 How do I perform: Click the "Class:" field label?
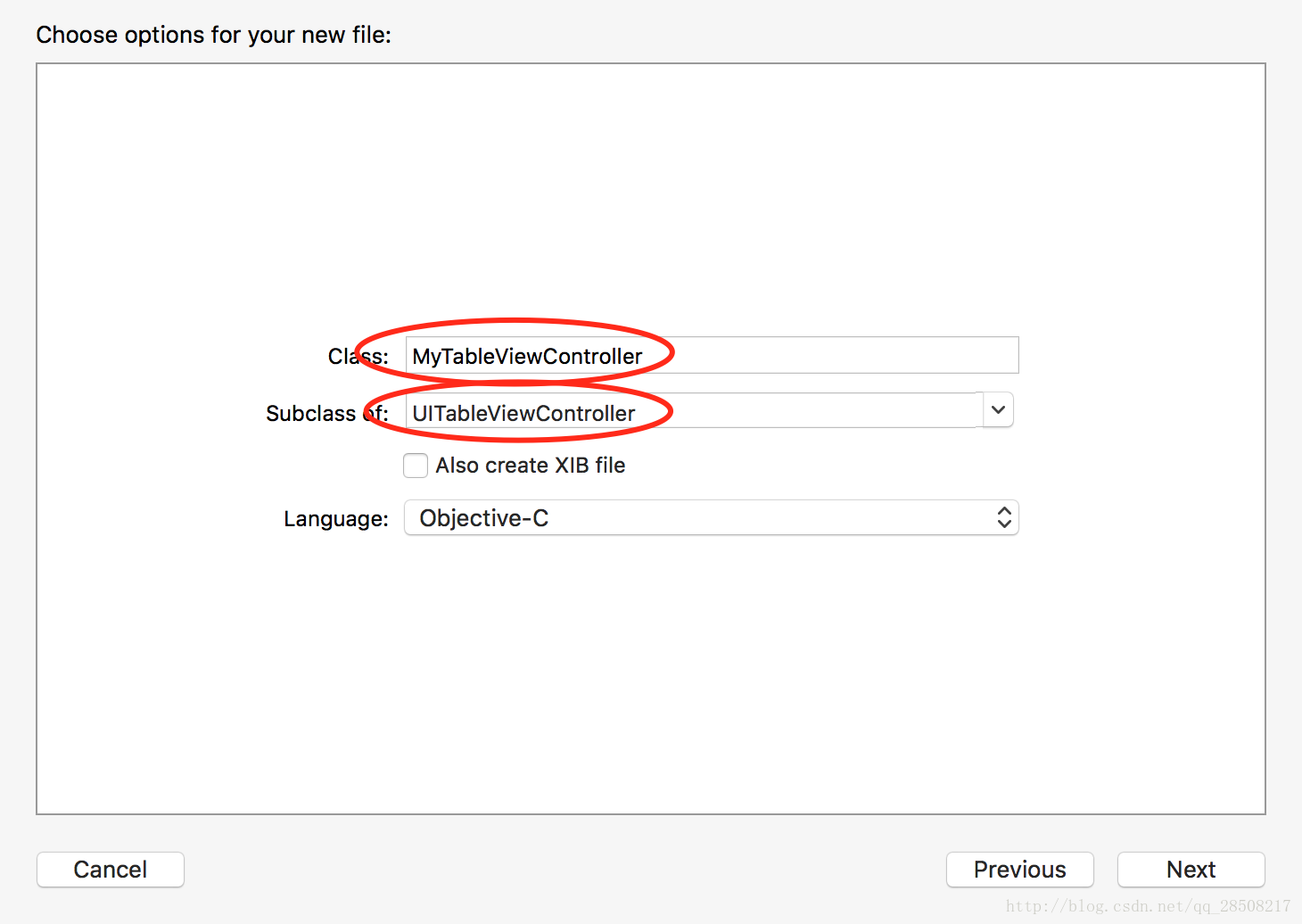(x=358, y=357)
